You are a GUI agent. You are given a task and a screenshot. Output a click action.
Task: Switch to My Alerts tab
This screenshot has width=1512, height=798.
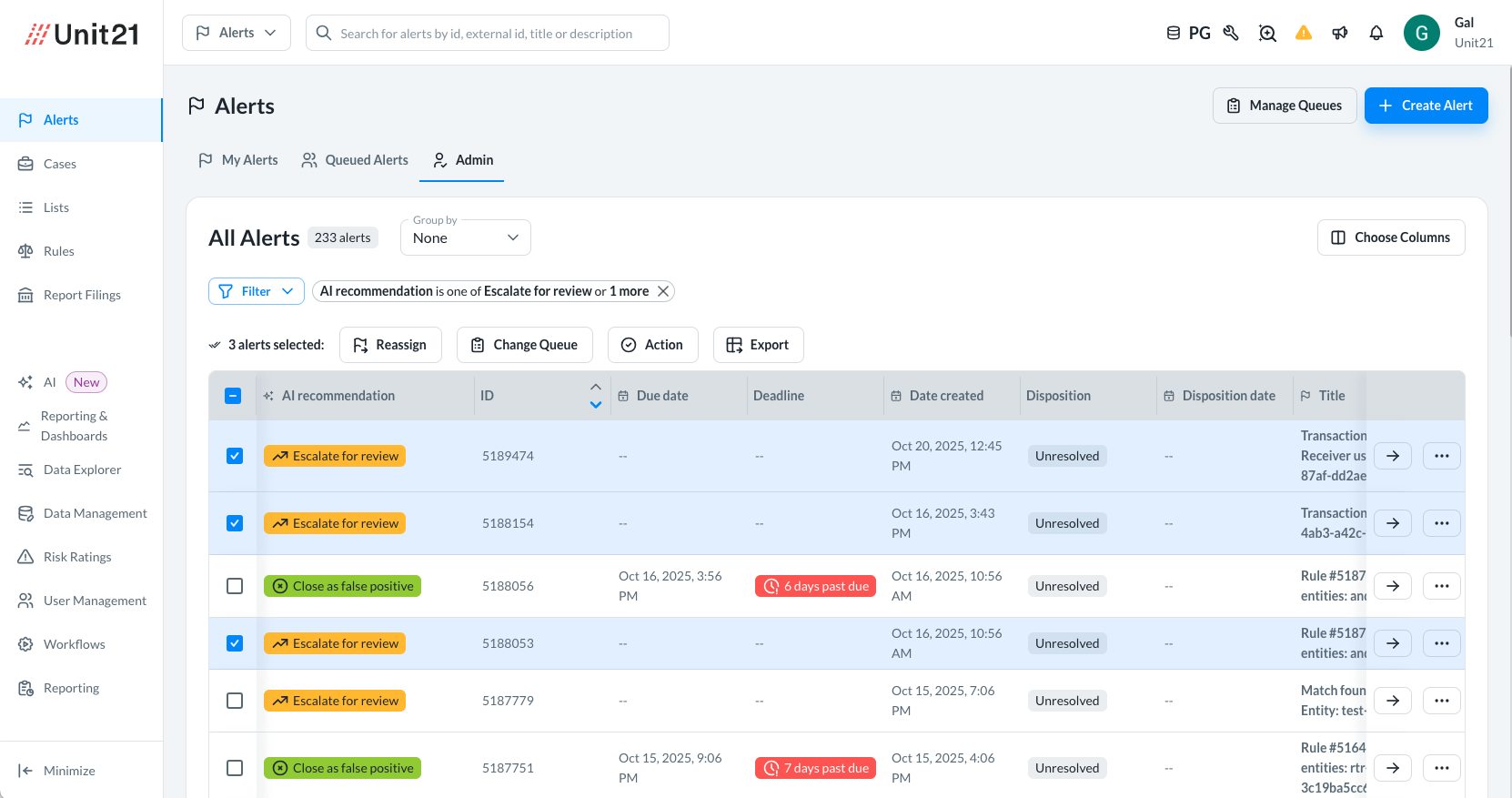coord(238,160)
